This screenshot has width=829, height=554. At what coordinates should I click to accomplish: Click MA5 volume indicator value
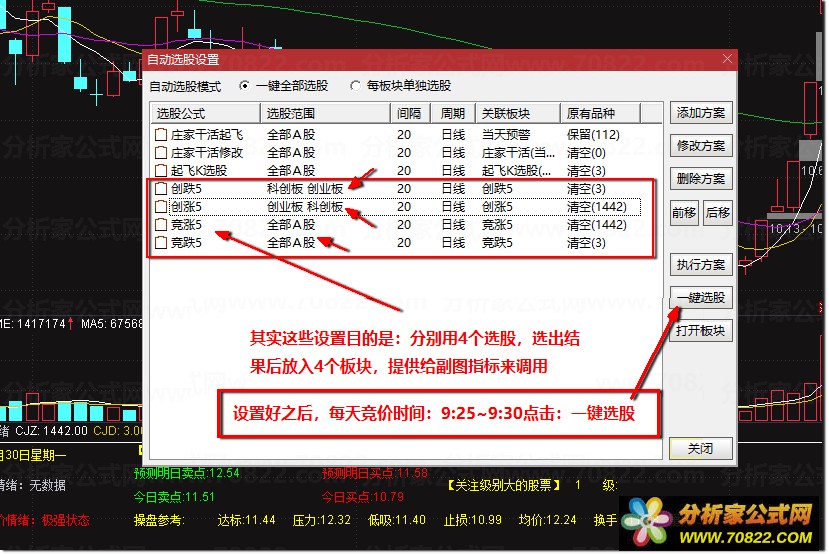tap(112, 324)
